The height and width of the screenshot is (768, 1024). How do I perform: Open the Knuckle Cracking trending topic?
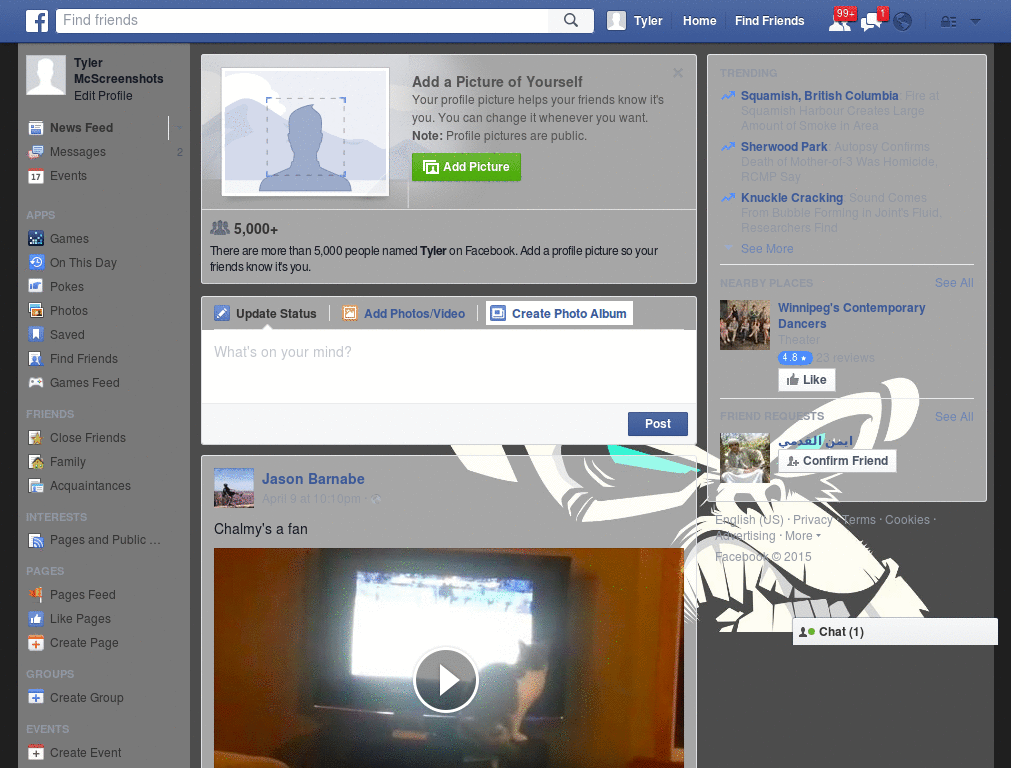click(792, 197)
